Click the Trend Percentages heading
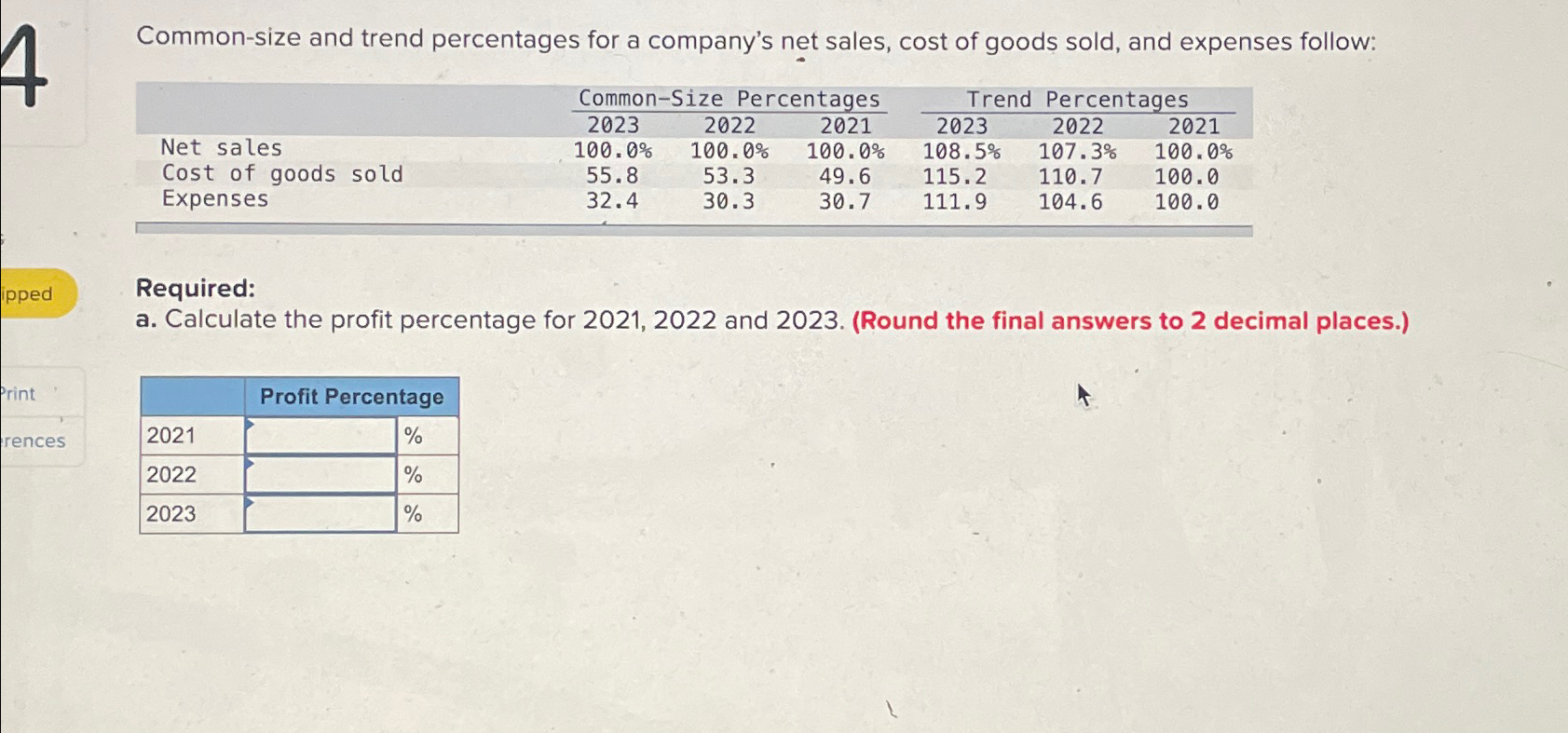 1076,99
